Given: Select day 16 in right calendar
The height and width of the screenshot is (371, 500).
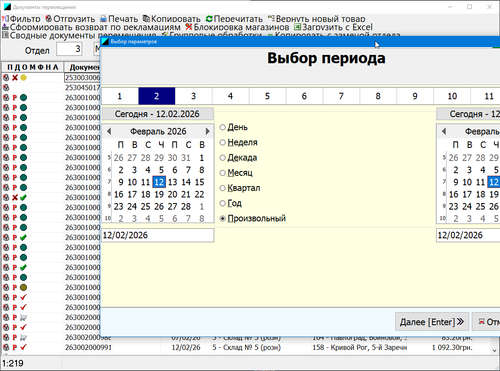Looking at the screenshot, I should pyautogui.click(x=454, y=194).
